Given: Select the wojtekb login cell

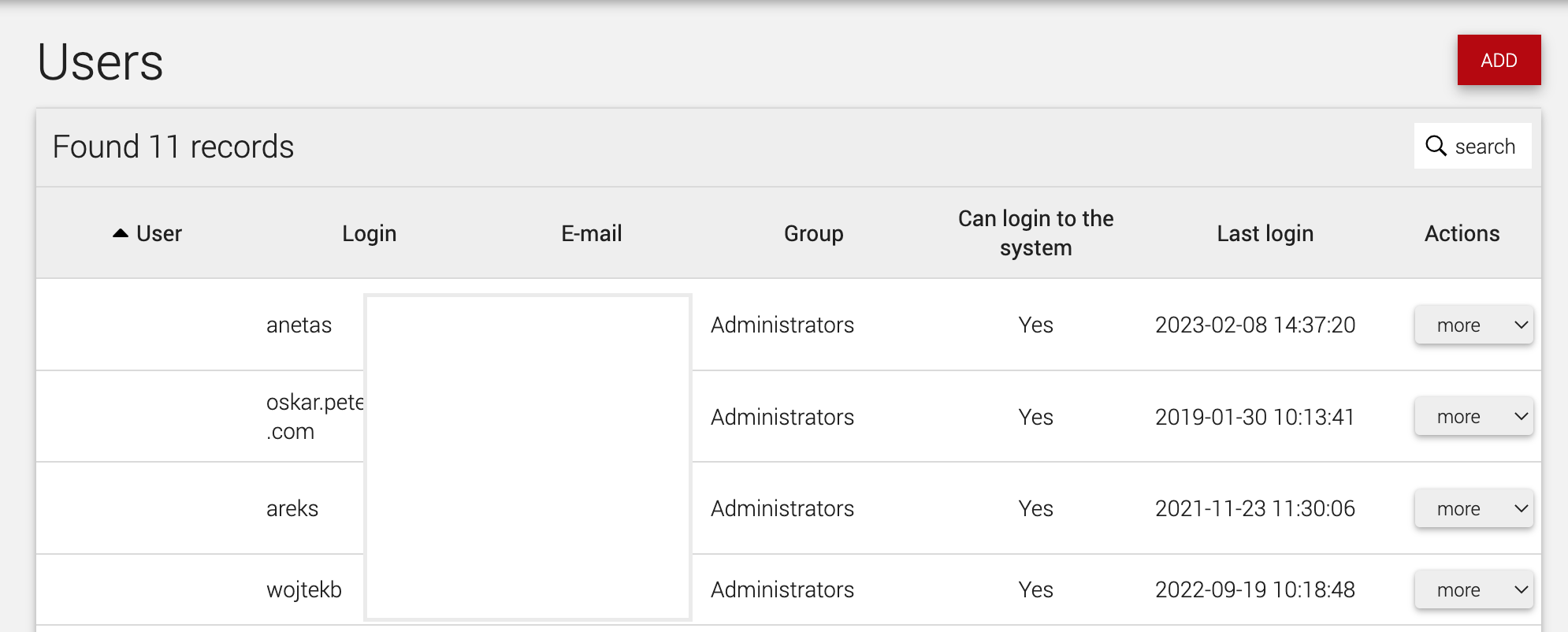Looking at the screenshot, I should coord(304,589).
